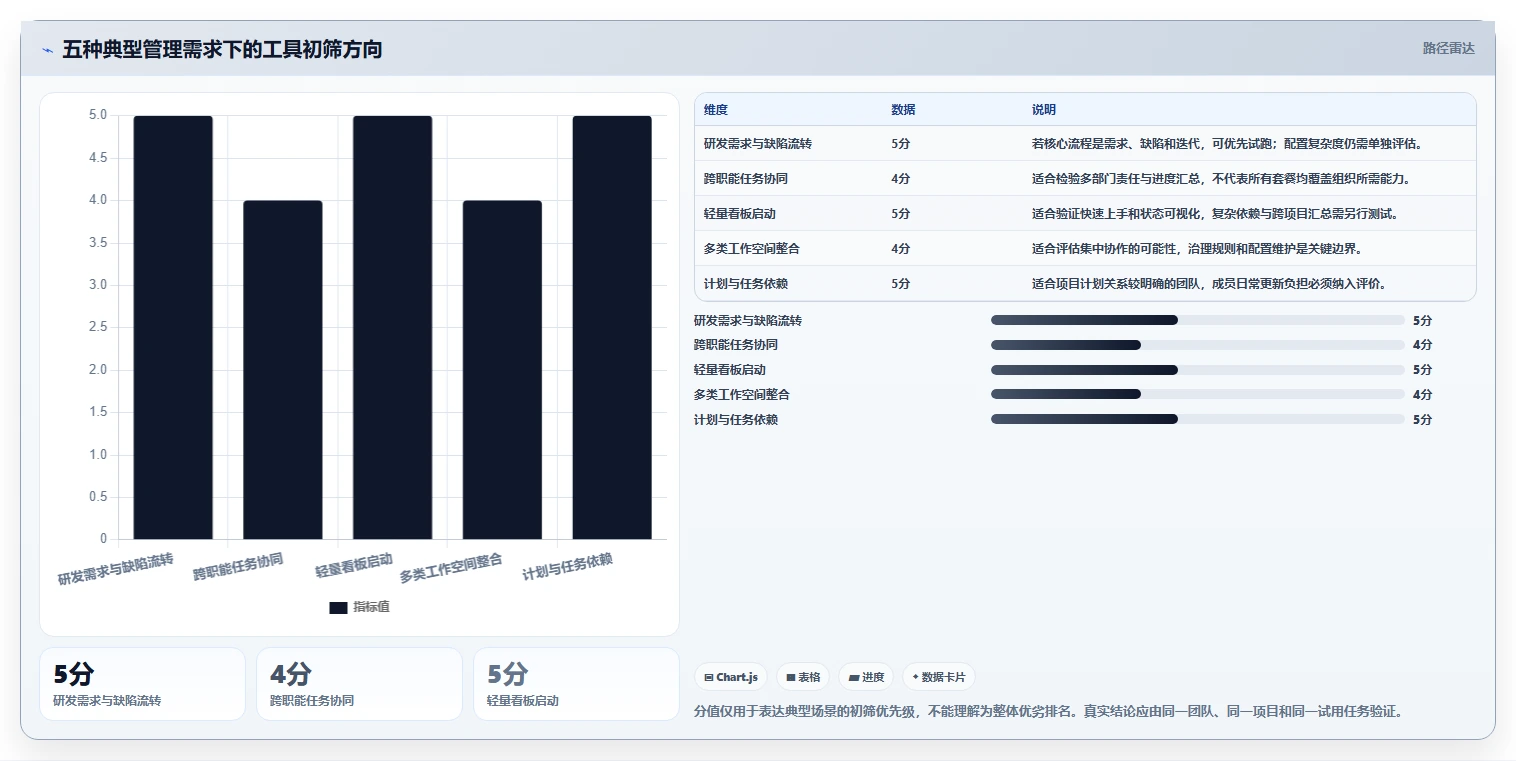Viewport: 1516px width, 761px height.
Task: Select the 数据 table column header
Action: tap(903, 110)
